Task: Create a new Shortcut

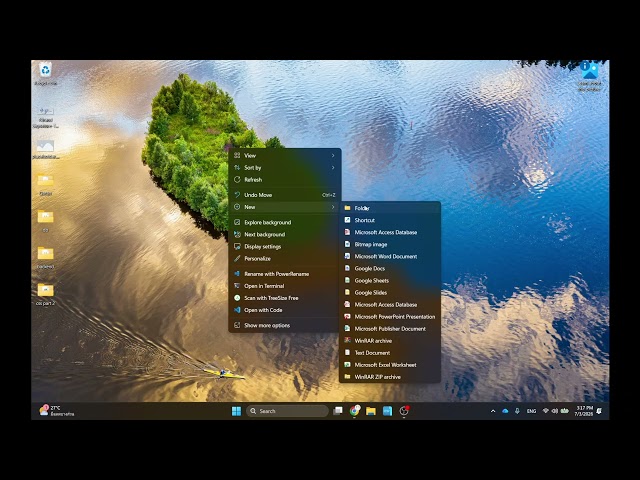Action: [x=390, y=220]
